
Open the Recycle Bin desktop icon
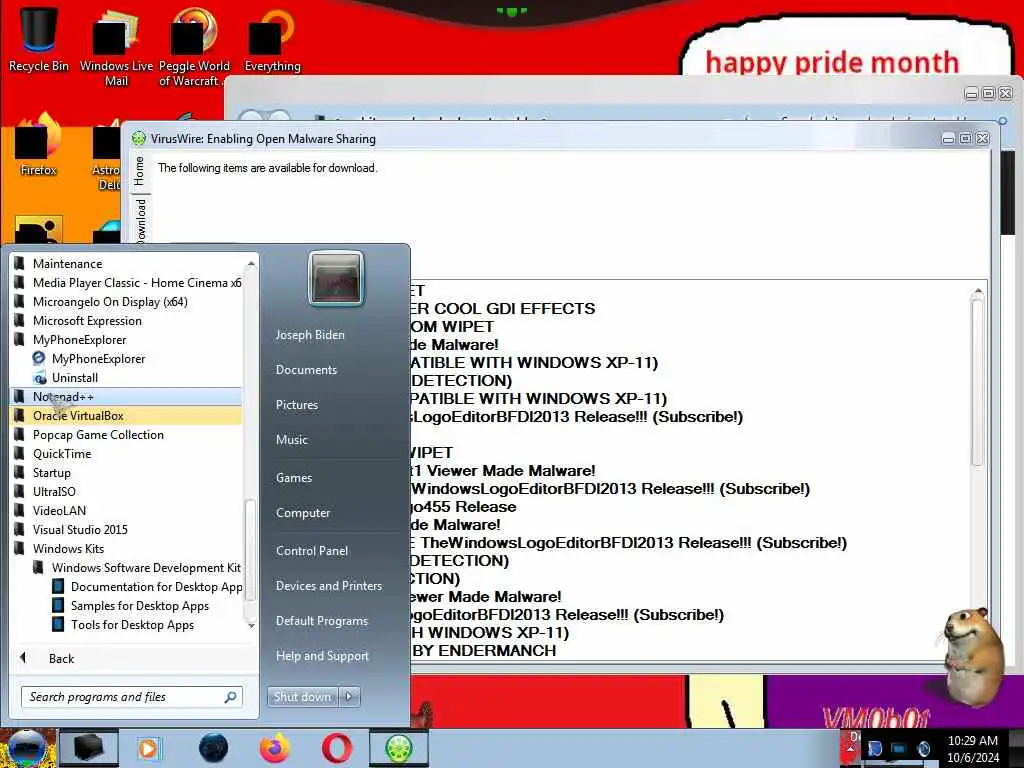39,37
